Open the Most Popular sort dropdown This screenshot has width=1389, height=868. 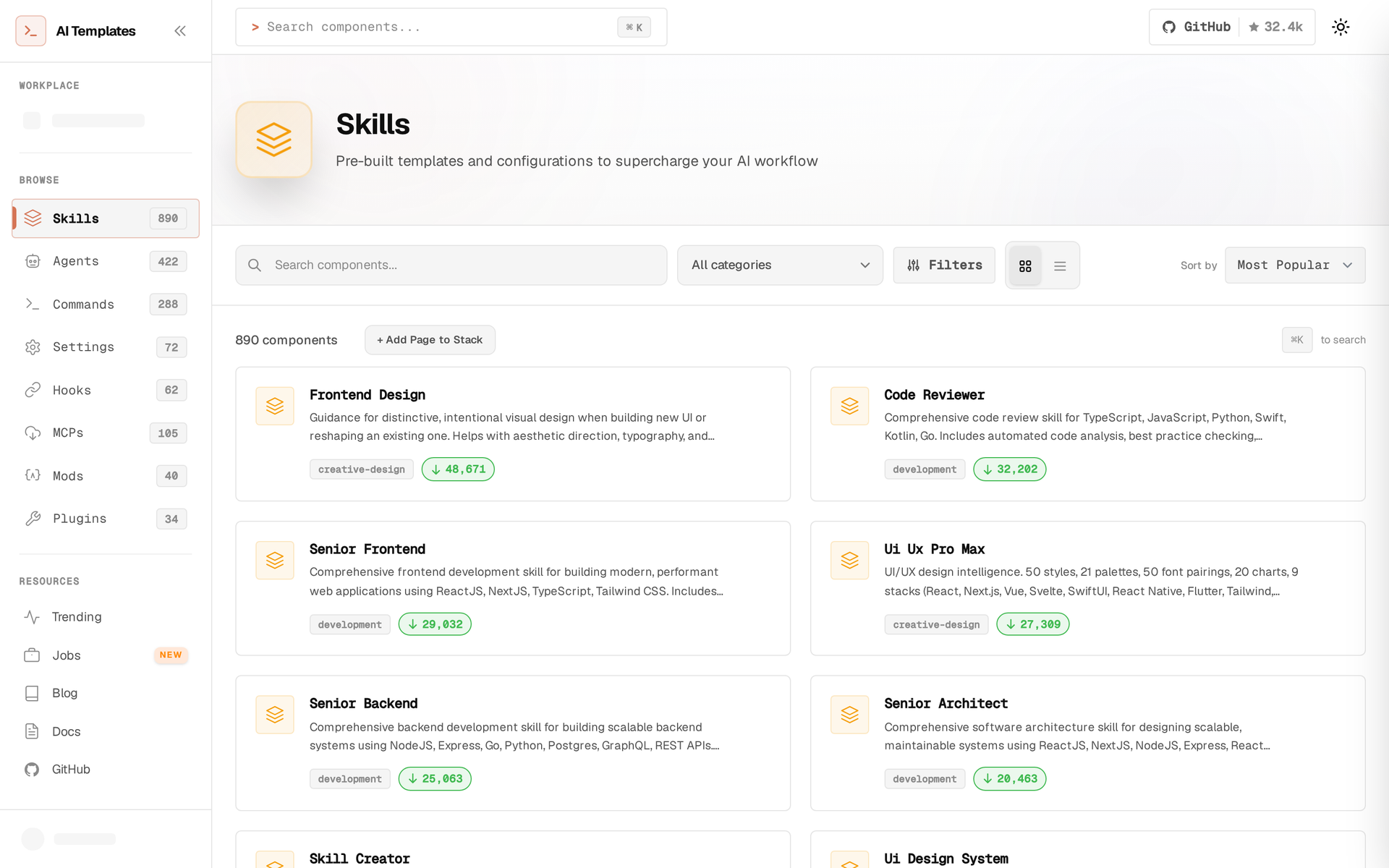click(x=1295, y=265)
